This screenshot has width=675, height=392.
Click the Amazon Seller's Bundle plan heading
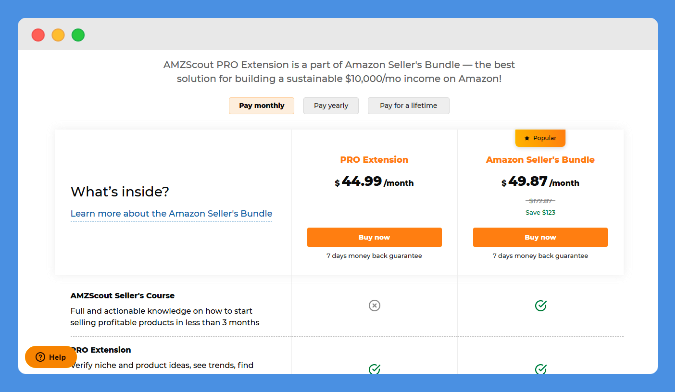coord(540,160)
